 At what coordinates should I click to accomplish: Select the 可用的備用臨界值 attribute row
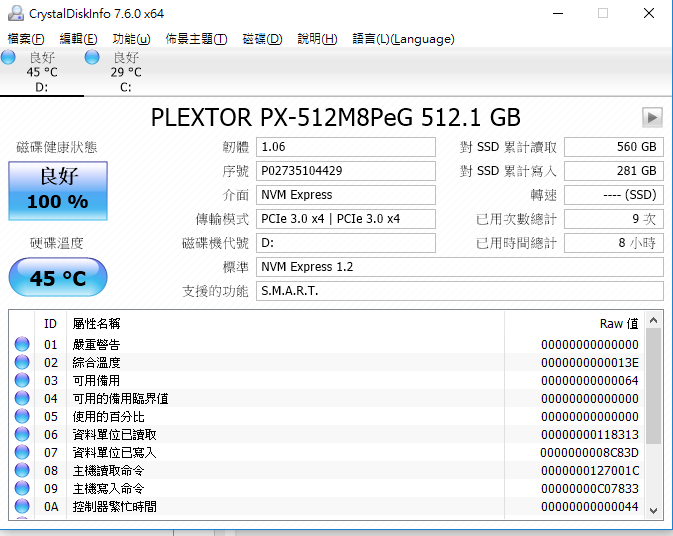click(327, 398)
